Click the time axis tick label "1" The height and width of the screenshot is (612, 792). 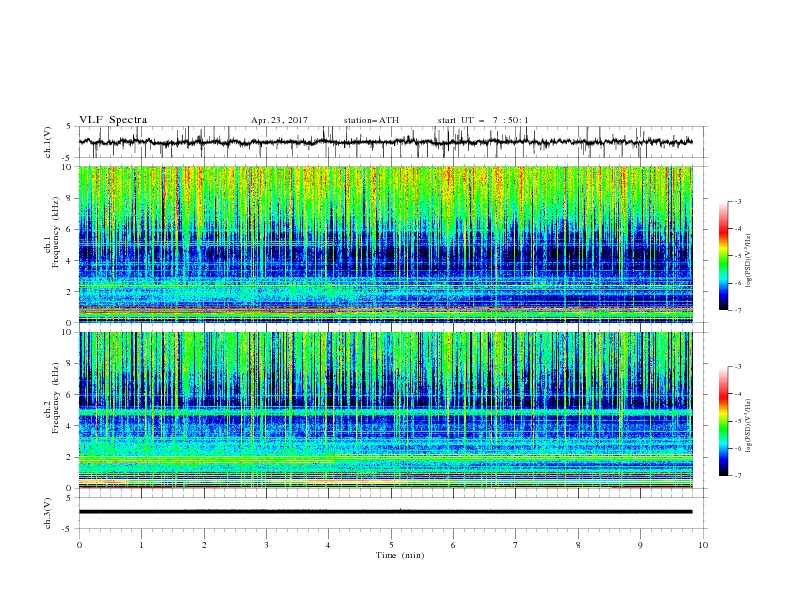point(141,545)
